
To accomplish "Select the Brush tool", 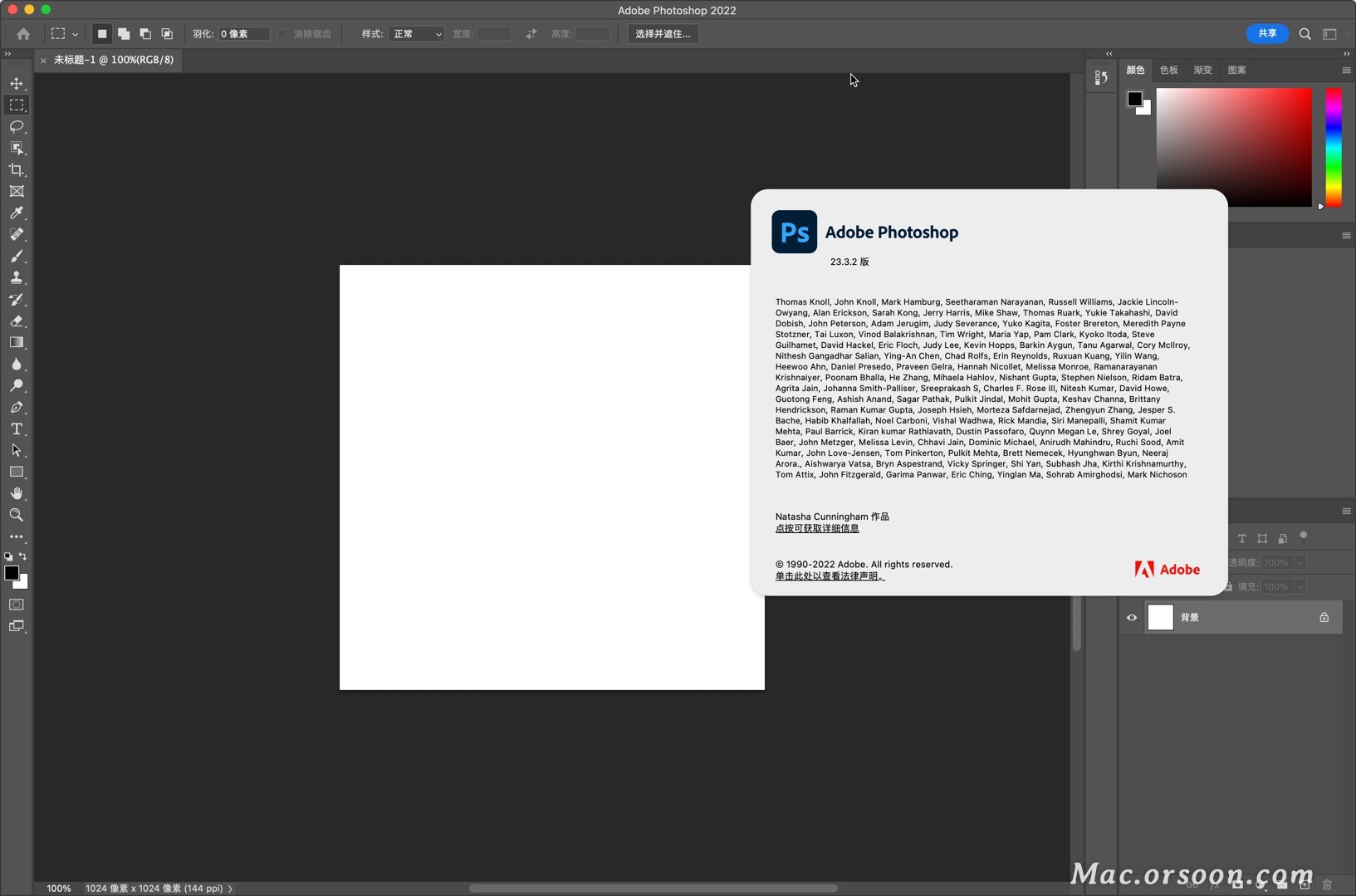I will point(17,256).
